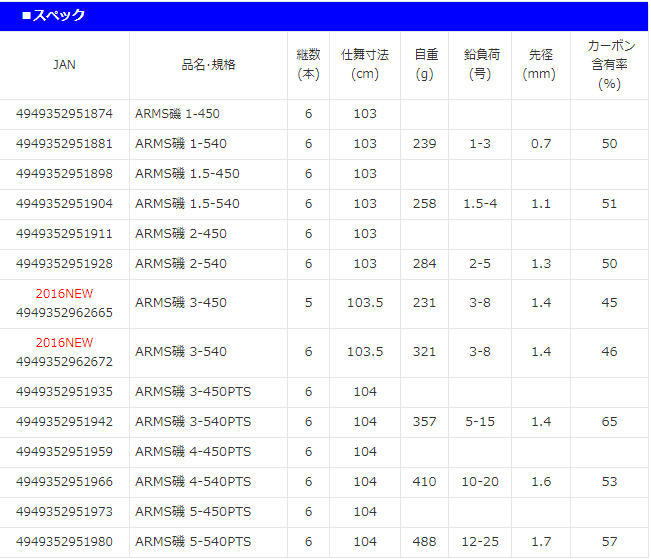
Task: Click weight value 258
Action: tap(424, 204)
